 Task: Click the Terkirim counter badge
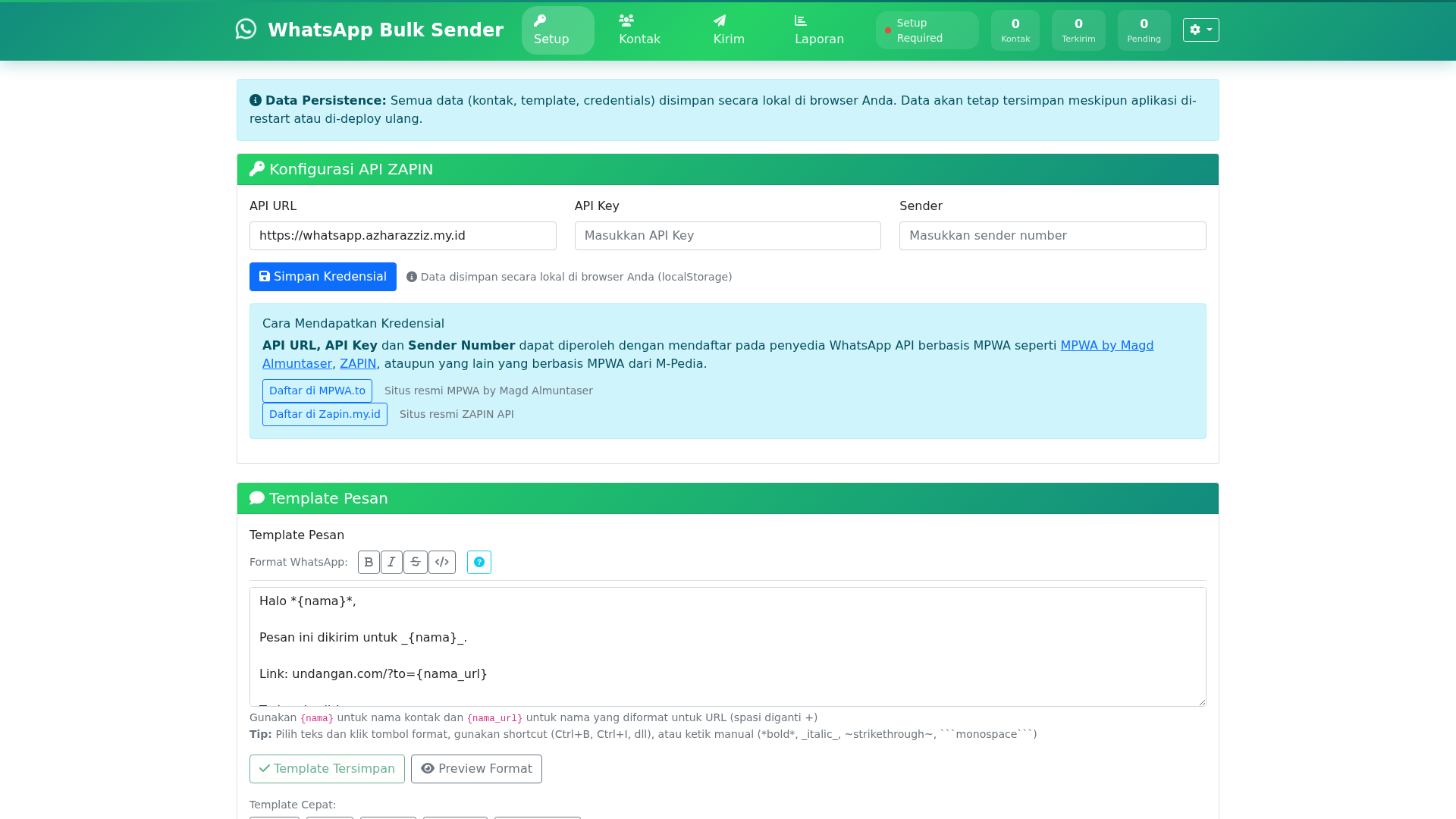coord(1078,30)
